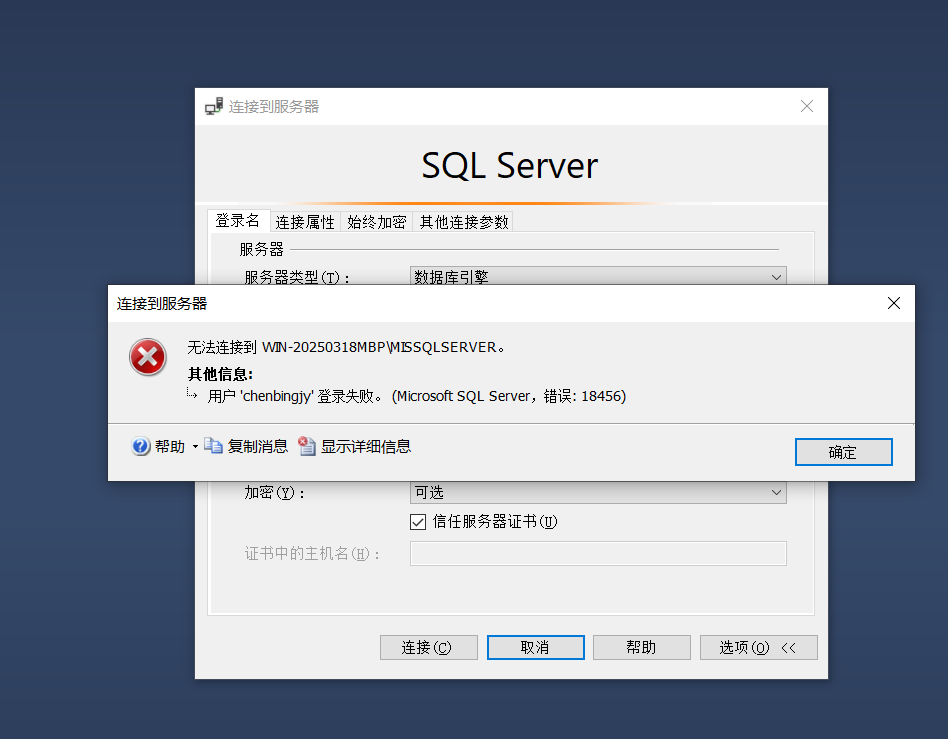Image resolution: width=948 pixels, height=739 pixels.
Task: Click the blue Help question mark icon
Action: 140,446
